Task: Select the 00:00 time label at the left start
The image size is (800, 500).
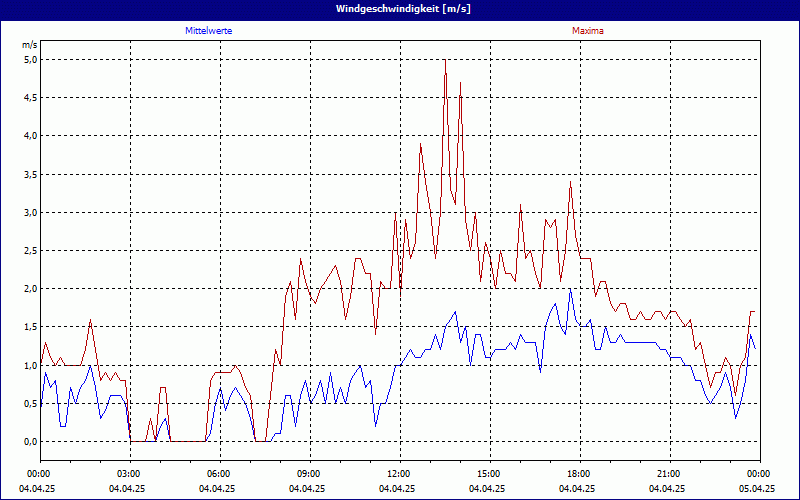Action: tap(38, 474)
